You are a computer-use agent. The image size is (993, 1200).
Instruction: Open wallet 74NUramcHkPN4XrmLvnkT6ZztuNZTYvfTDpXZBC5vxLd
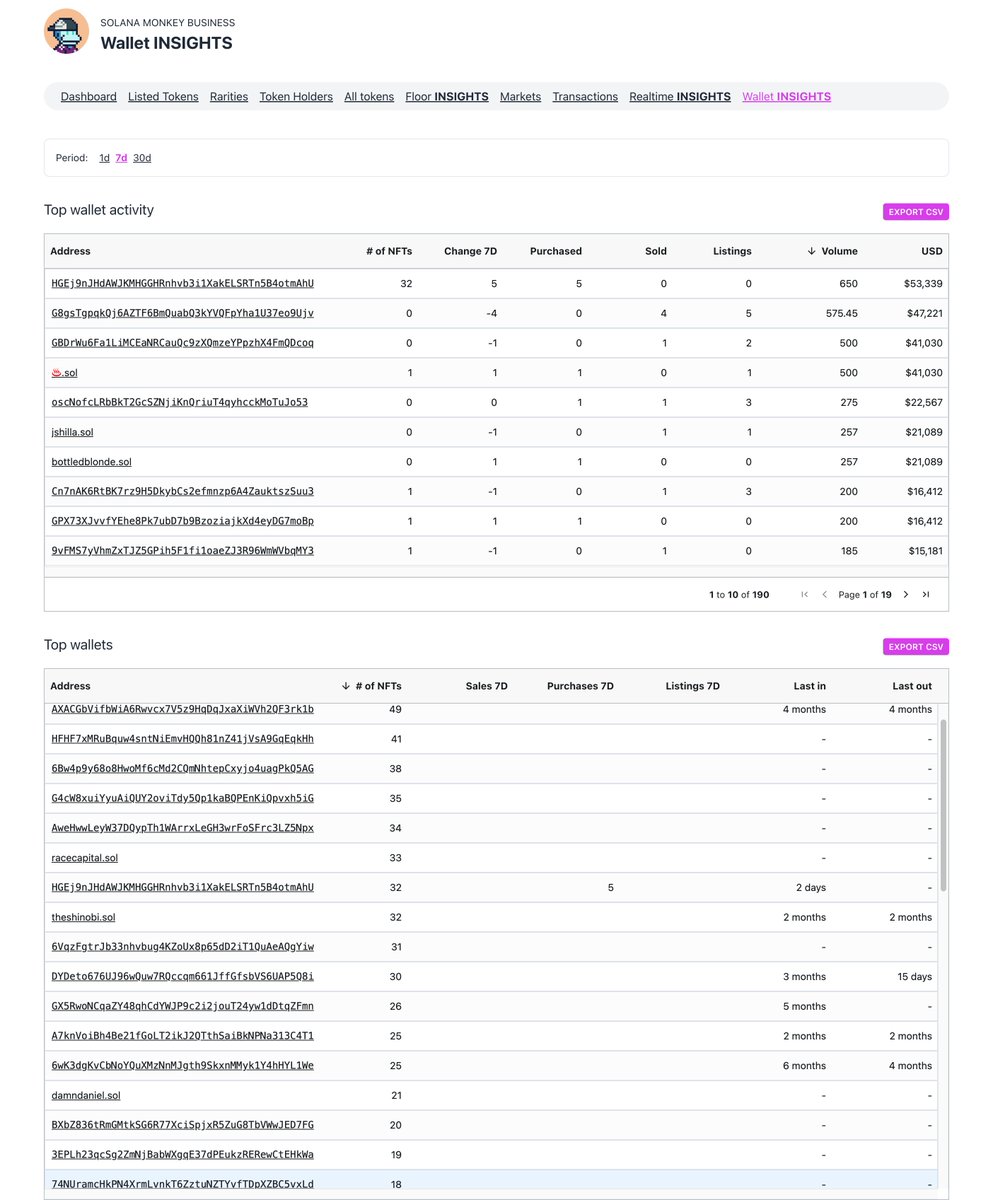(183, 1184)
